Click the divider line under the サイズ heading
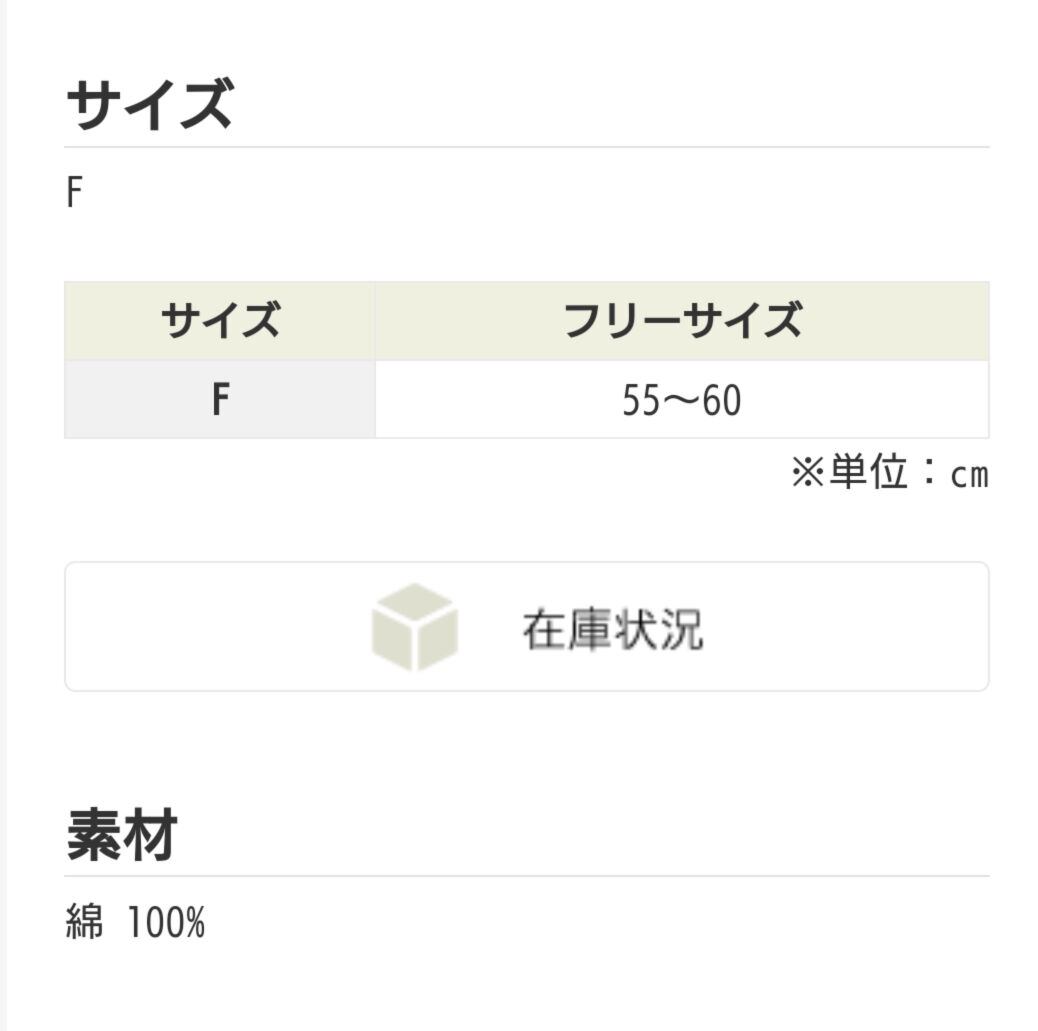The width and height of the screenshot is (1038, 1031). click(x=527, y=147)
